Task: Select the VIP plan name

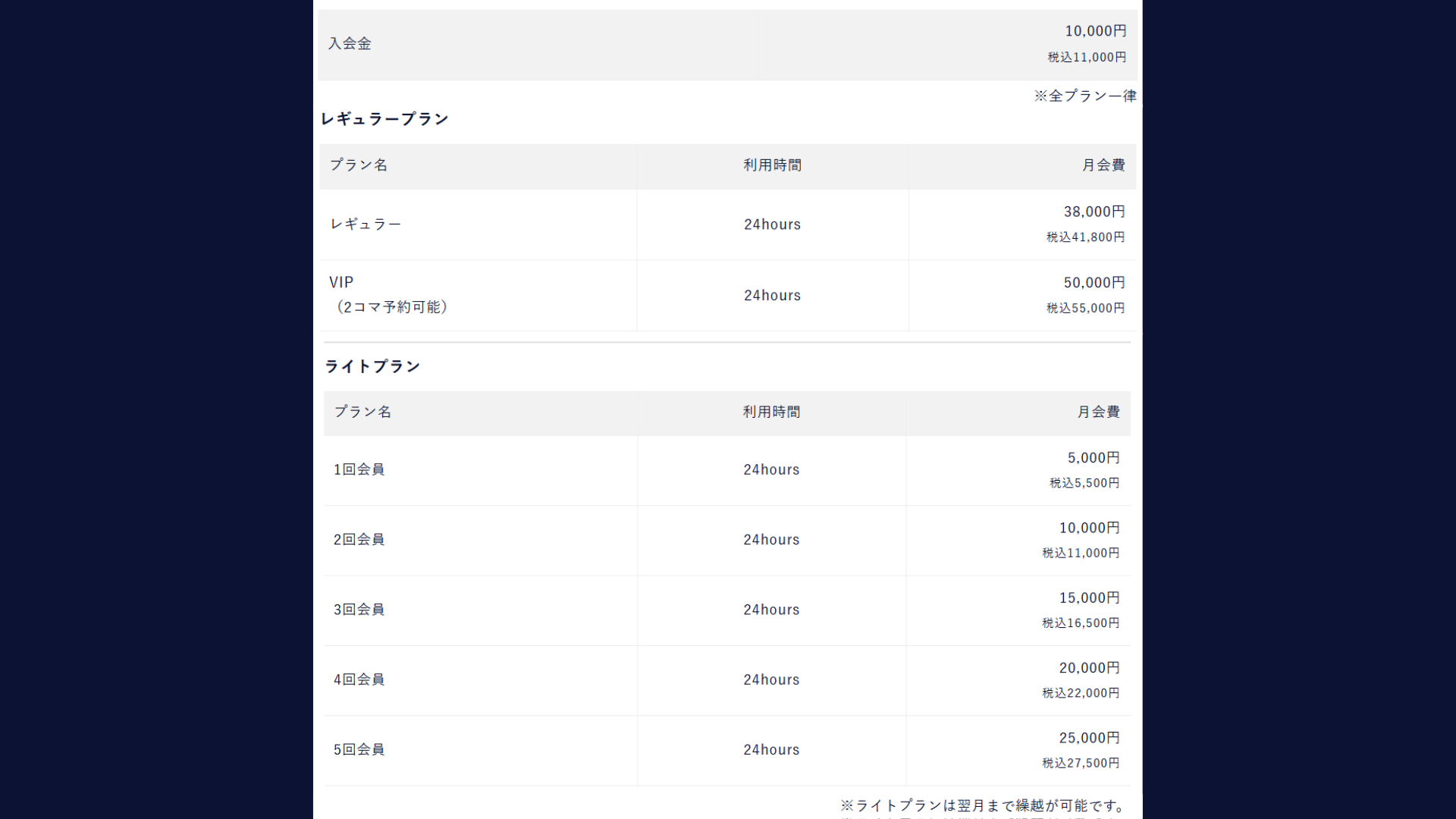Action: click(341, 283)
